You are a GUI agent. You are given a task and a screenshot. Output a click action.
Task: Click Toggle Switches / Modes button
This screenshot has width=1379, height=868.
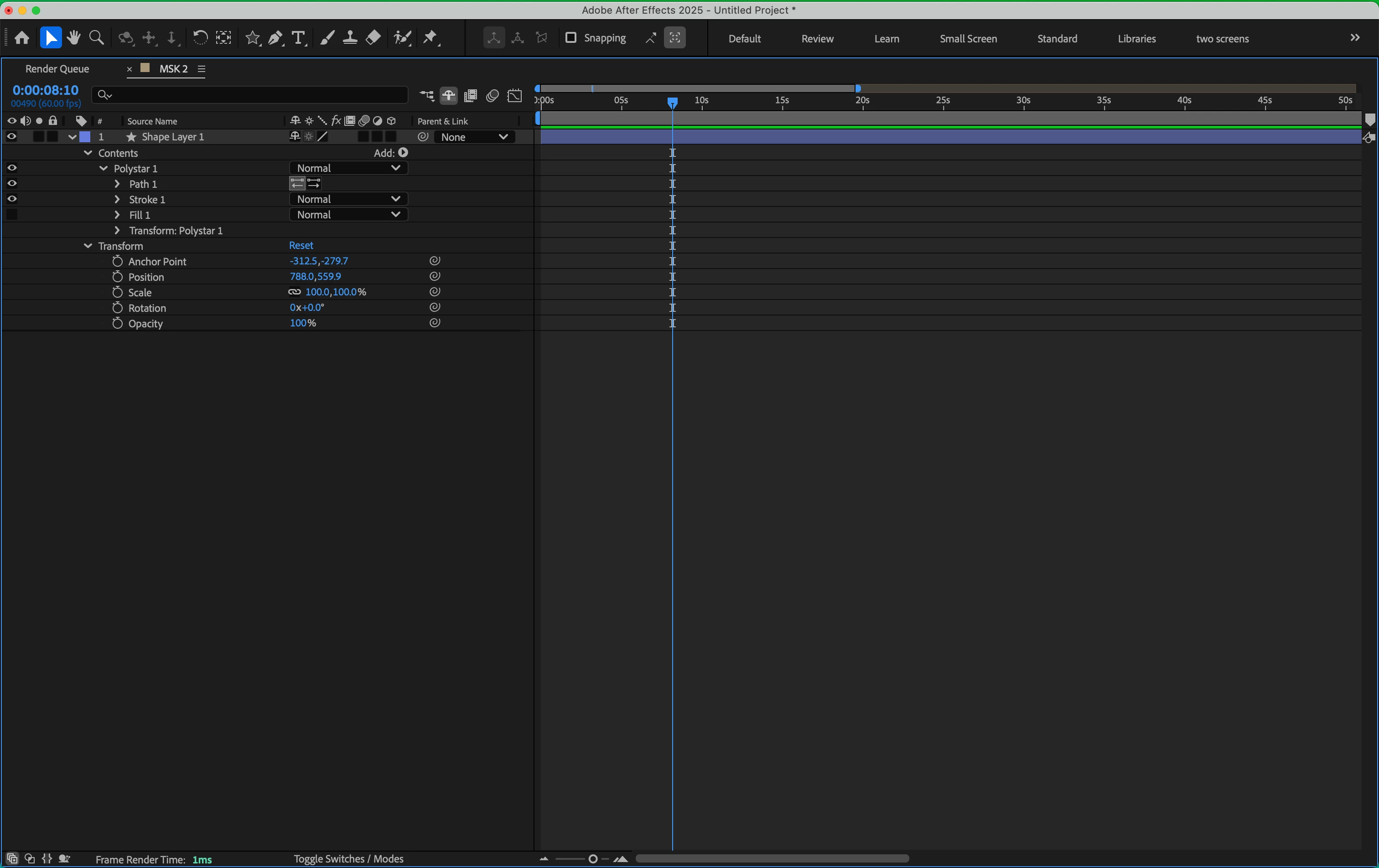[348, 858]
